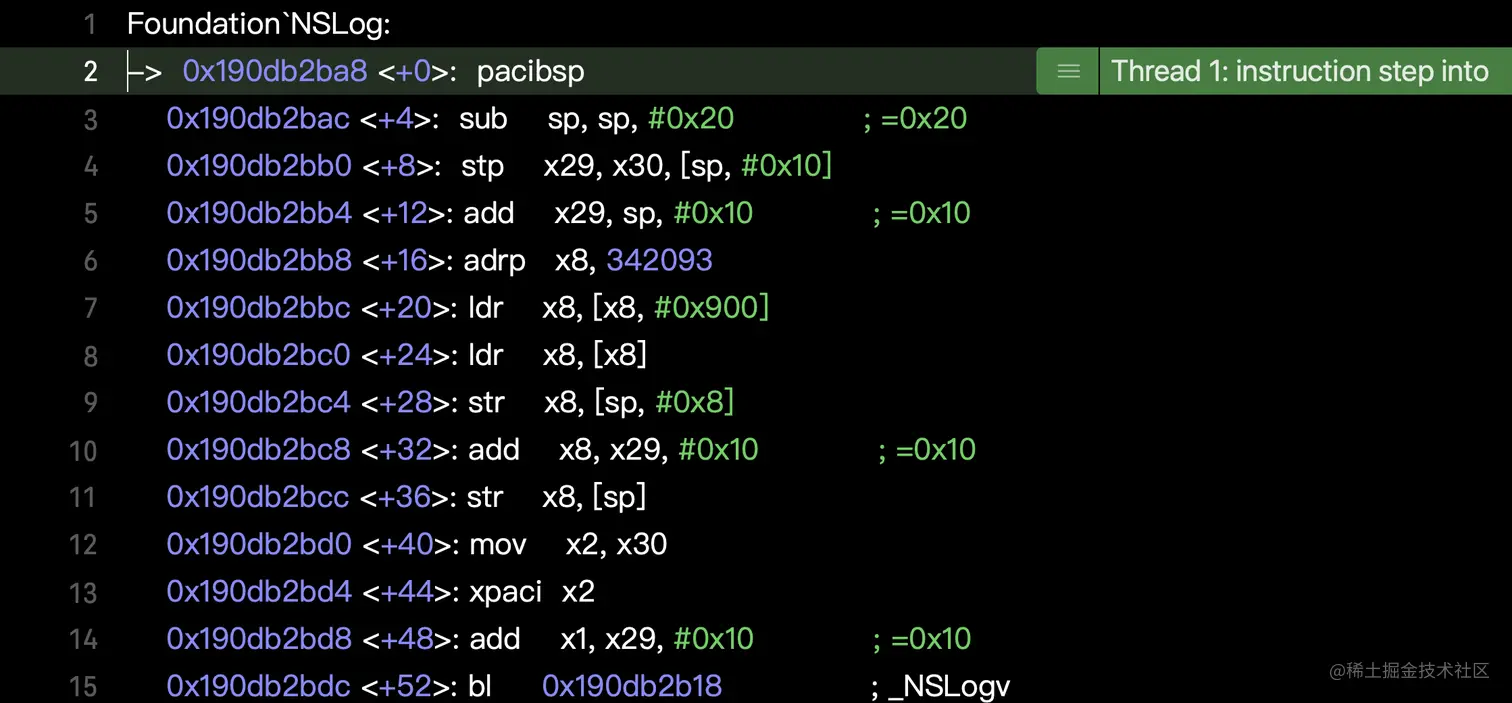Click address 0x190db2bc4
This screenshot has height=703, width=1512.
[259, 402]
